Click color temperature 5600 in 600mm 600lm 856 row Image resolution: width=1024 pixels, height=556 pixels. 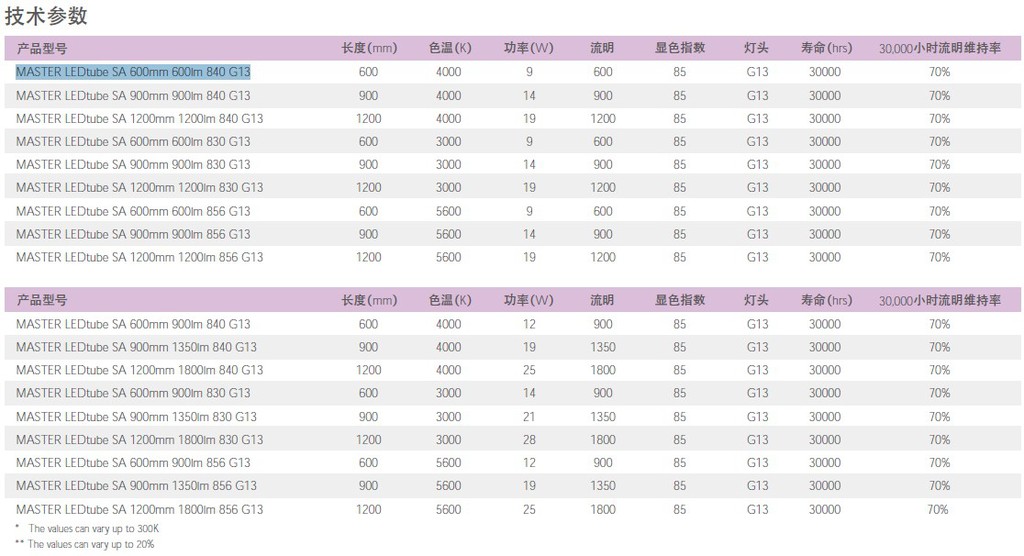pyautogui.click(x=449, y=211)
